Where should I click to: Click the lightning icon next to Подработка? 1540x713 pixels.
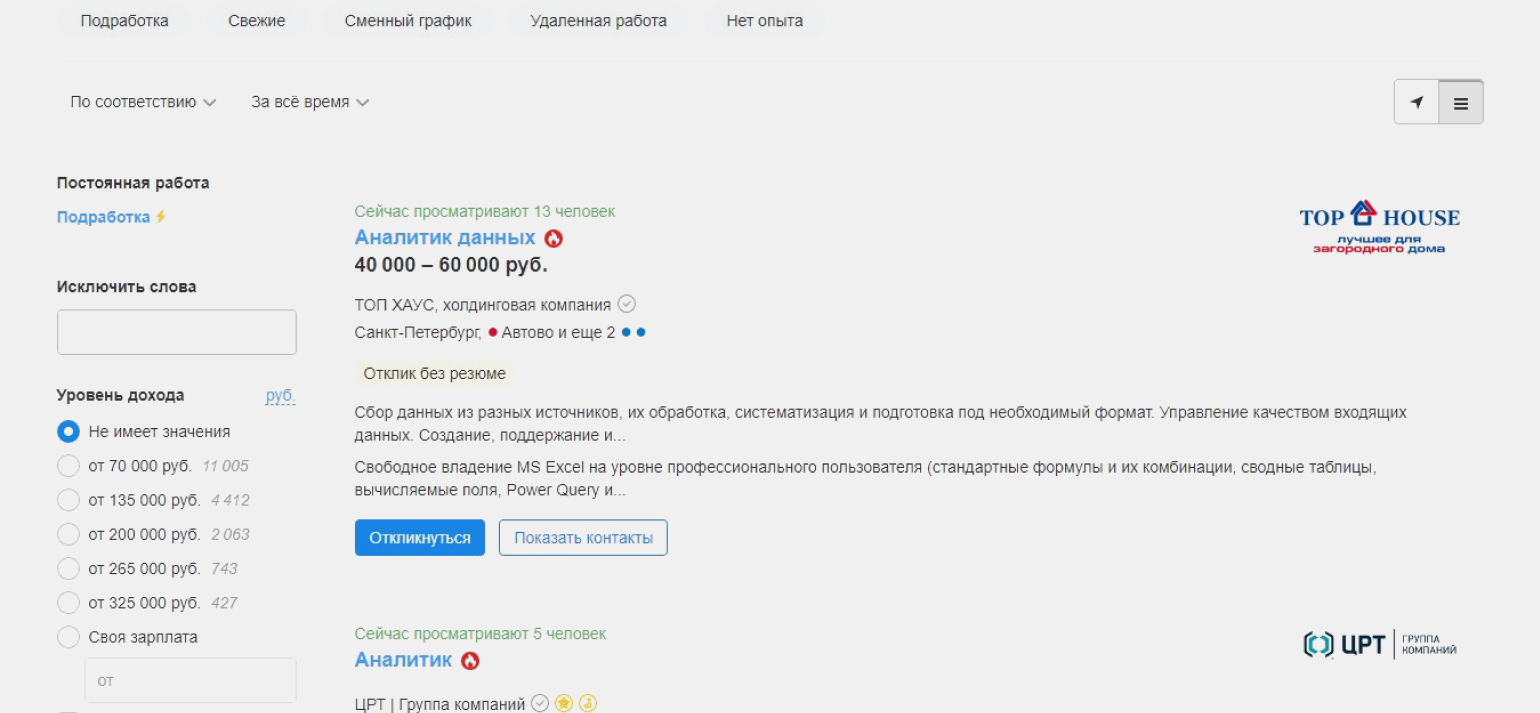pyautogui.click(x=161, y=217)
